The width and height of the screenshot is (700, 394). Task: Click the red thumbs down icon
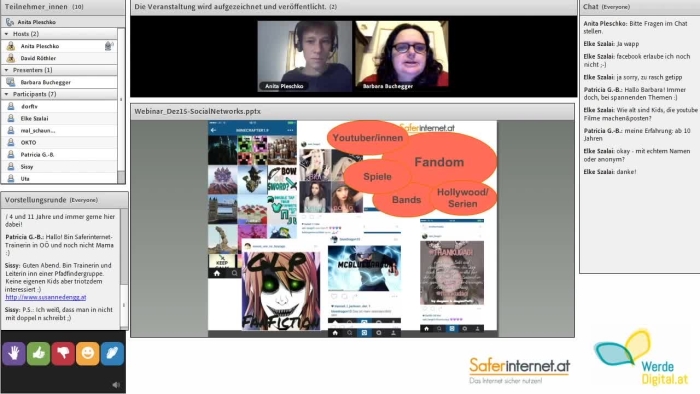pos(63,353)
